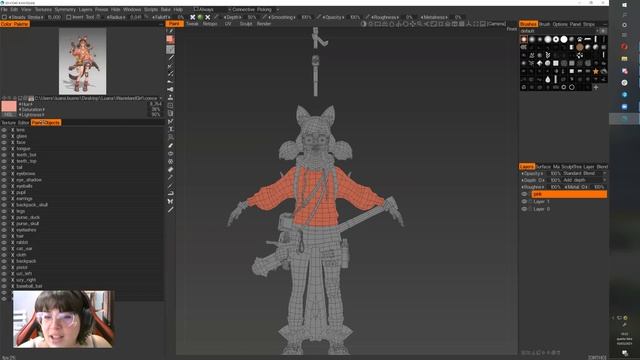
Task: Open the Freeze menu
Action: click(x=101, y=9)
